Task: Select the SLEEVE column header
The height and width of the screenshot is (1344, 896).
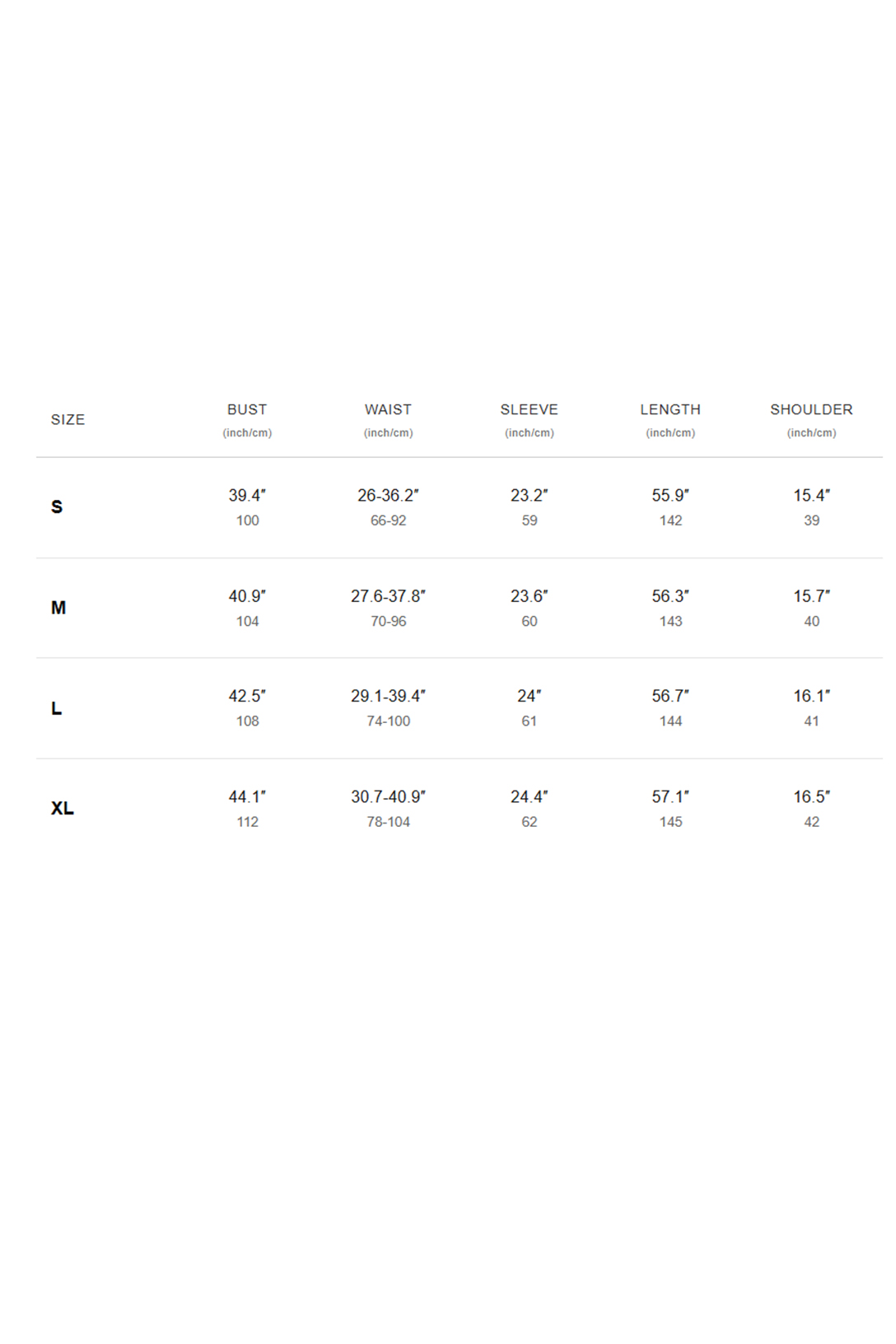Action: [x=529, y=409]
